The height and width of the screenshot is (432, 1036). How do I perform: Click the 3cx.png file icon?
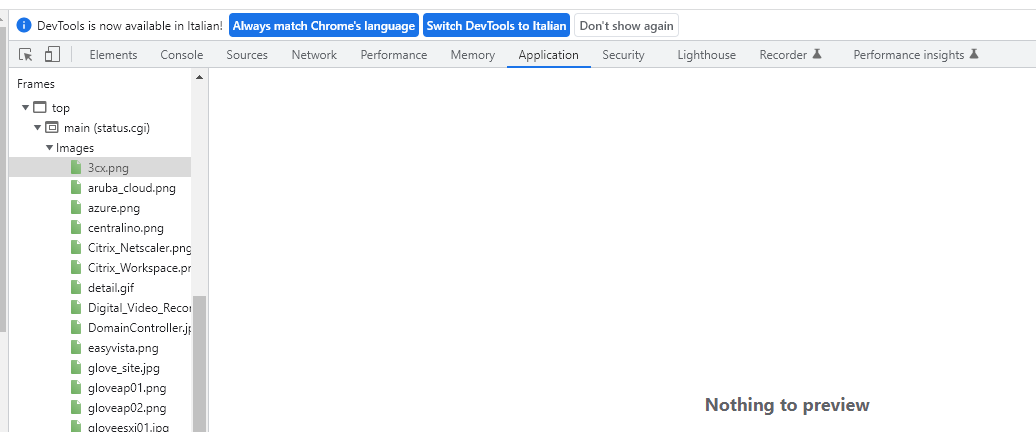(x=75, y=168)
